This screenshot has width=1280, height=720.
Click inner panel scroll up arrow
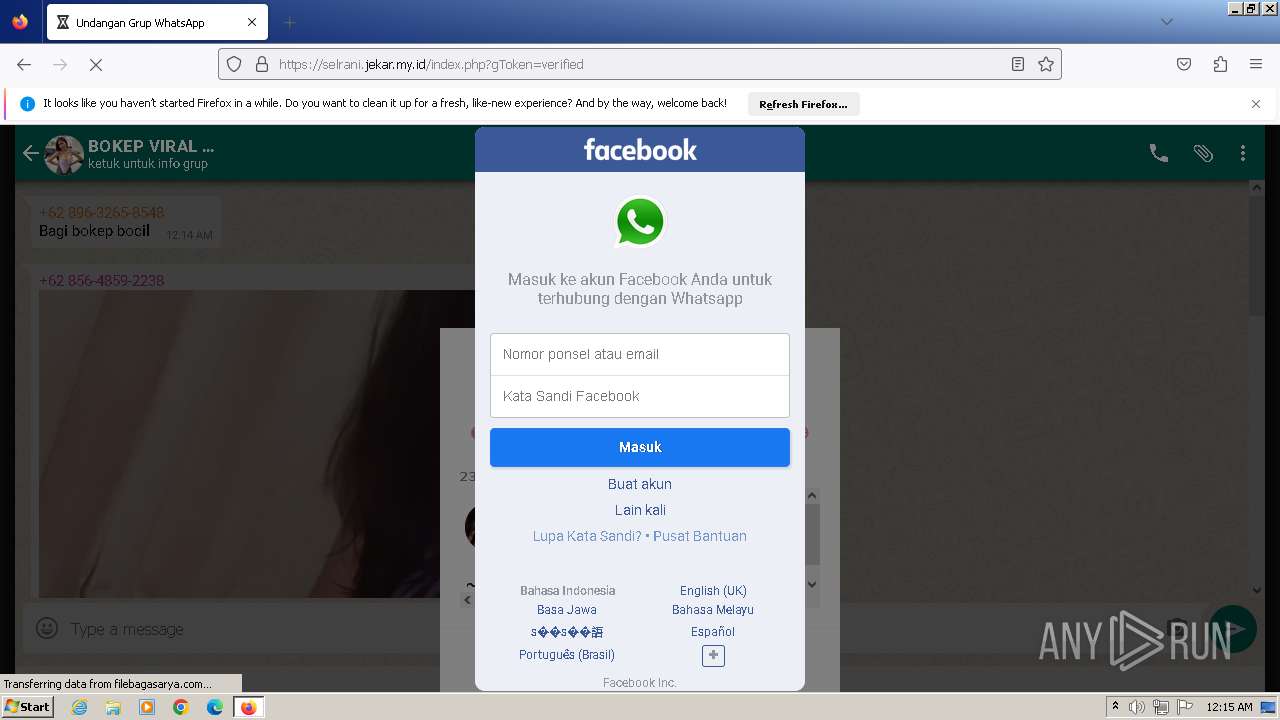(x=812, y=496)
